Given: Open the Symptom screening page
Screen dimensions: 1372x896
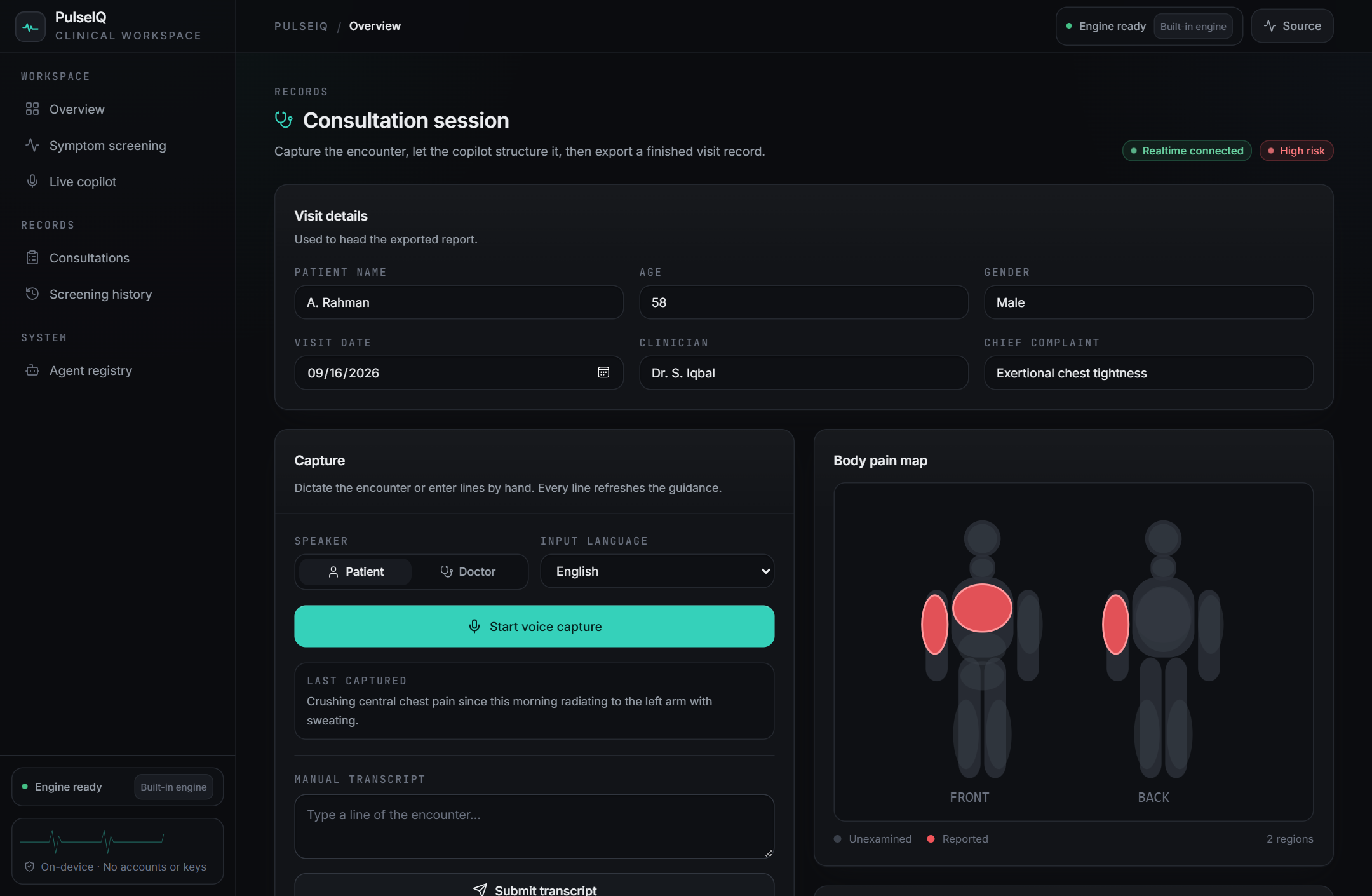Looking at the screenshot, I should coord(118,146).
